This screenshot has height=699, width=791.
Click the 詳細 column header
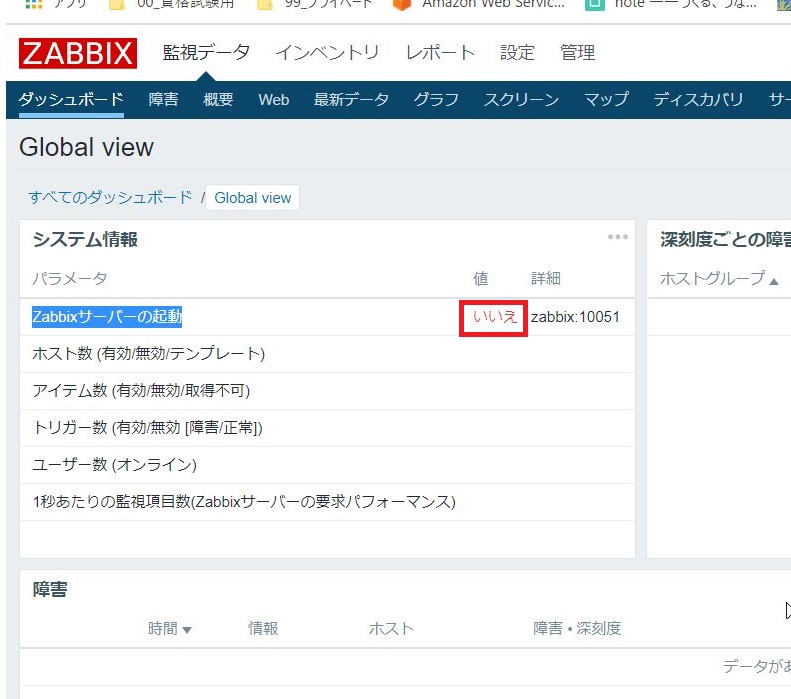pos(545,278)
